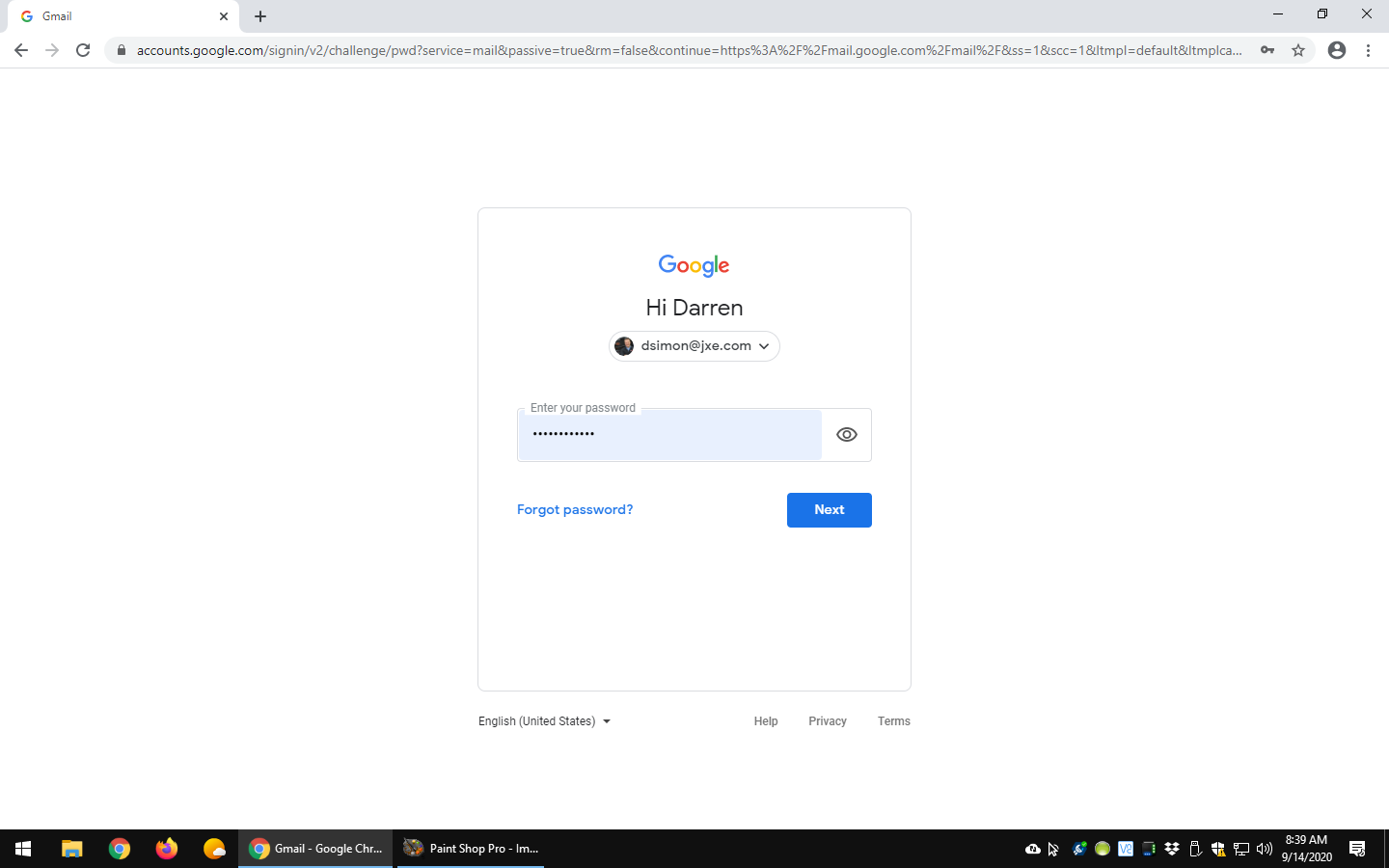Screen dimensions: 1389x868
Task: Close the Gmail tab
Action: (x=224, y=16)
